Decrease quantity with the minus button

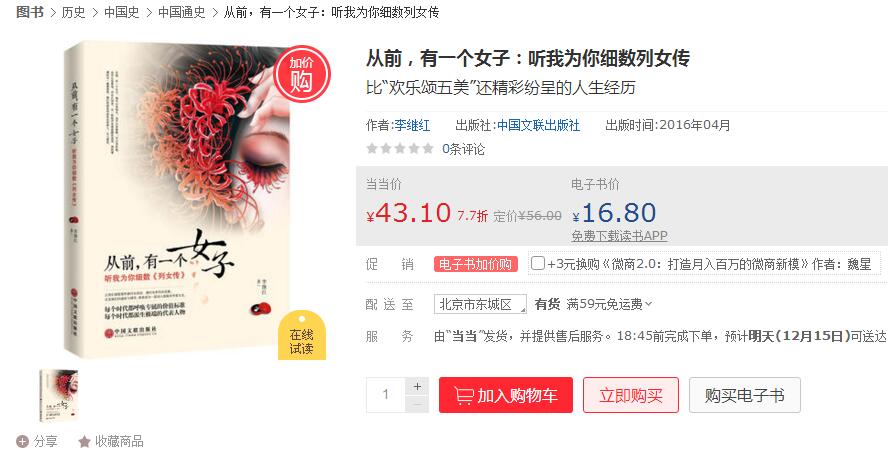pos(417,404)
